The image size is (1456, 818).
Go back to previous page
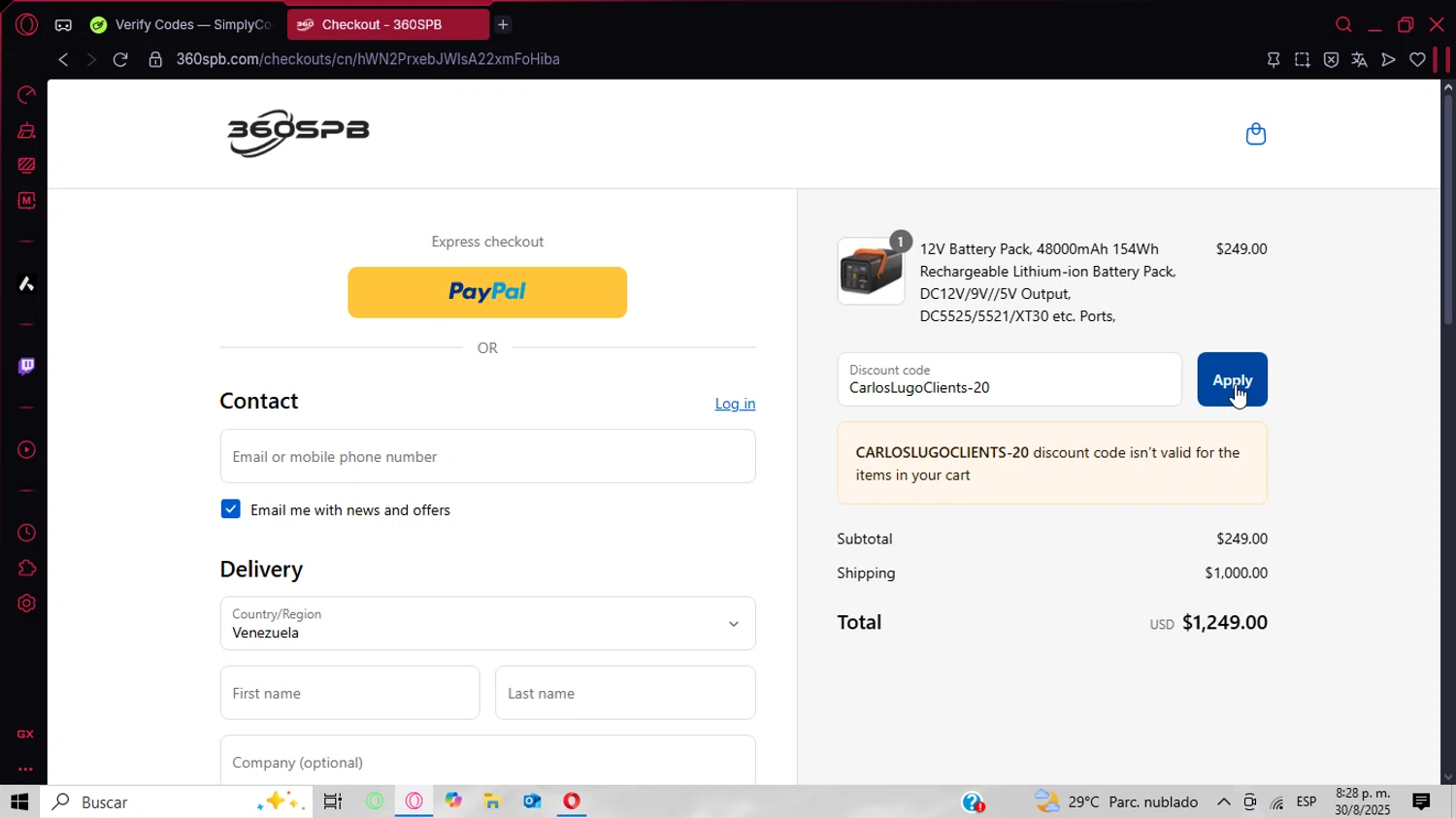[63, 59]
